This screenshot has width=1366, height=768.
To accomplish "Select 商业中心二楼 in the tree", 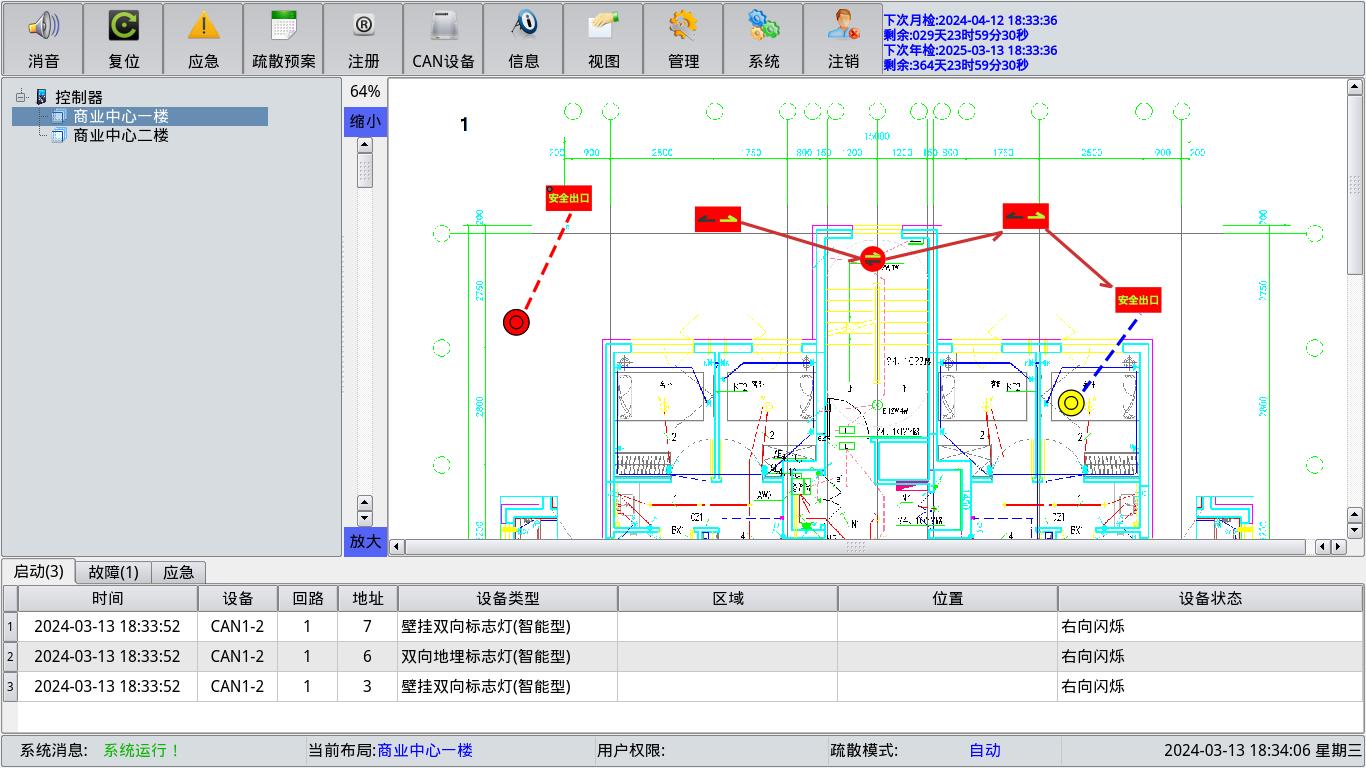I will point(120,135).
